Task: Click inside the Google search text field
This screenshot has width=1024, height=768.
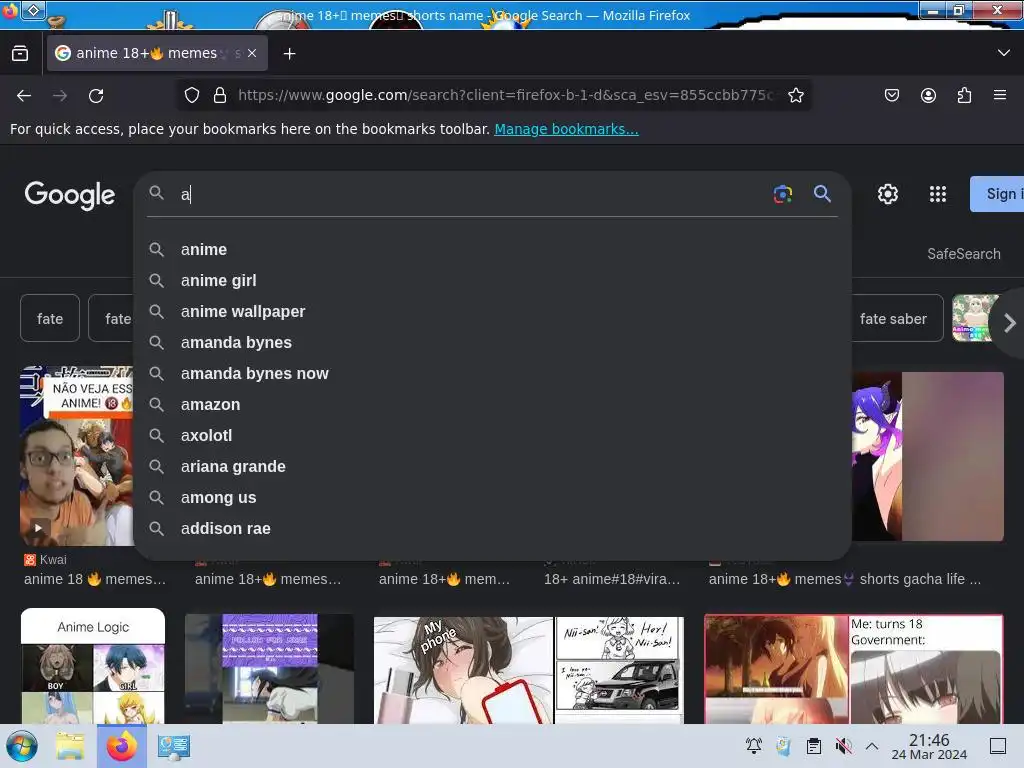Action: [470, 194]
